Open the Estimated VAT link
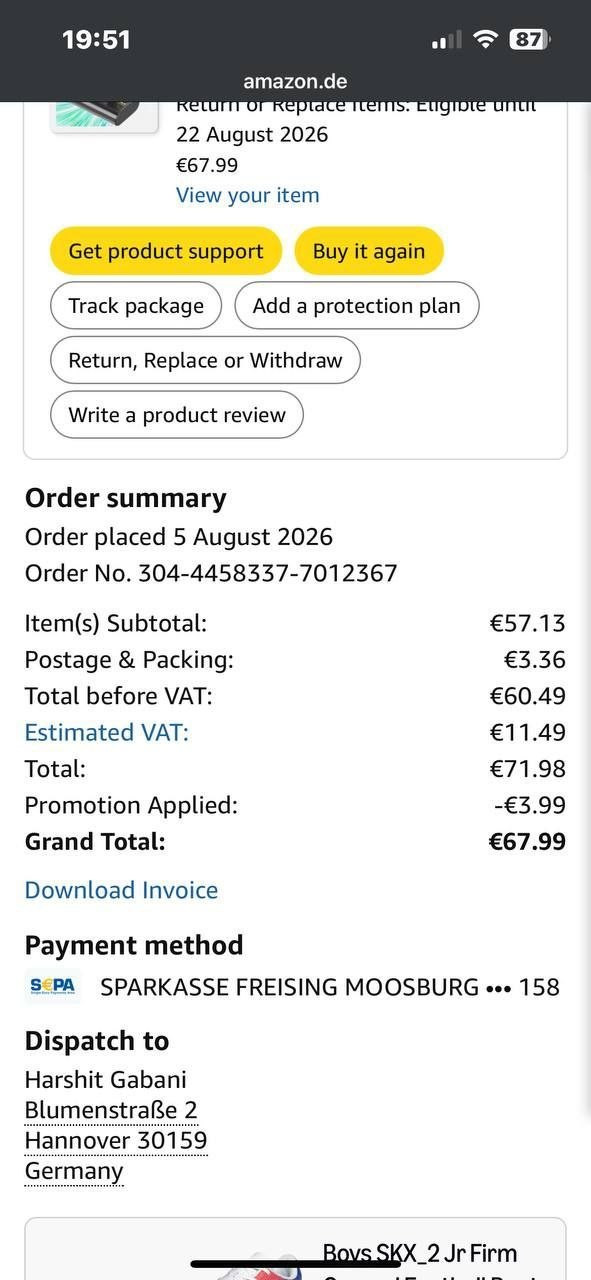591x1280 pixels. click(x=107, y=732)
